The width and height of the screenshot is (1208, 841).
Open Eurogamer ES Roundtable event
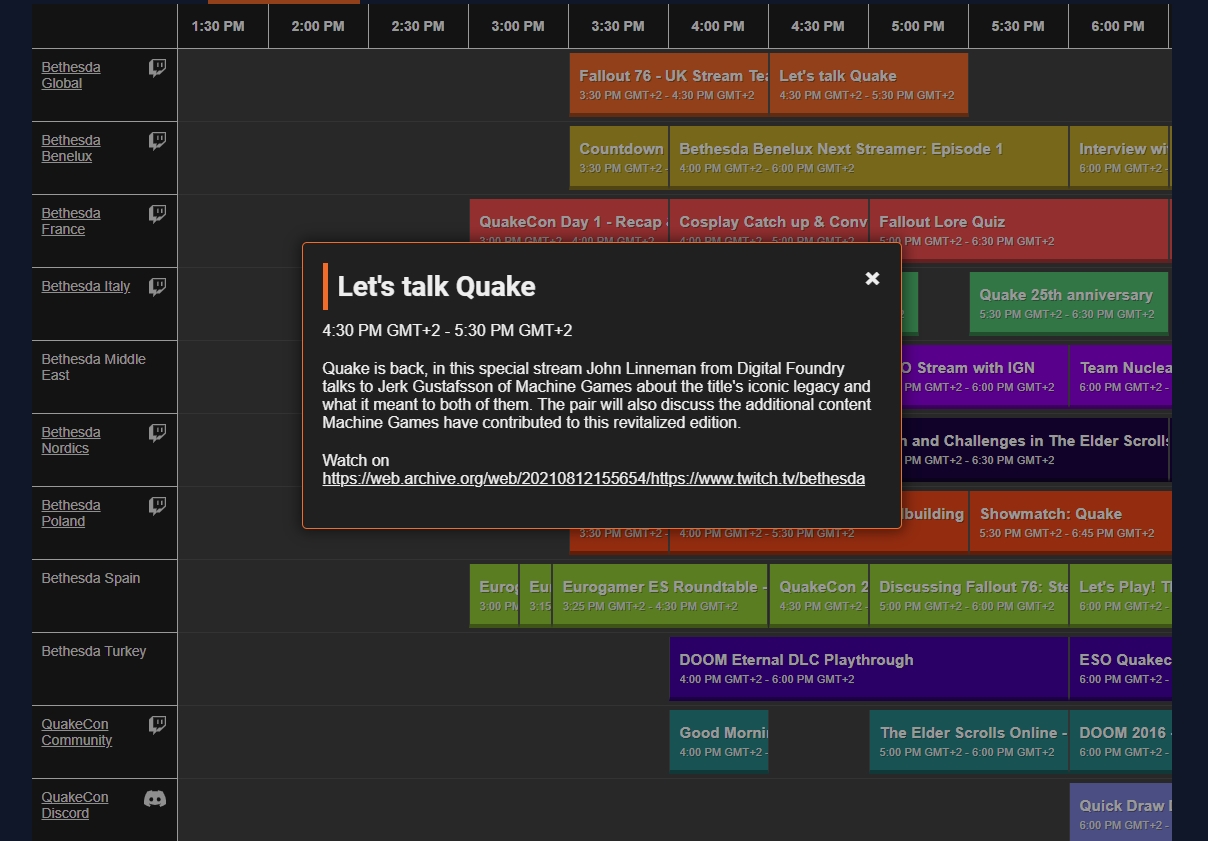660,595
